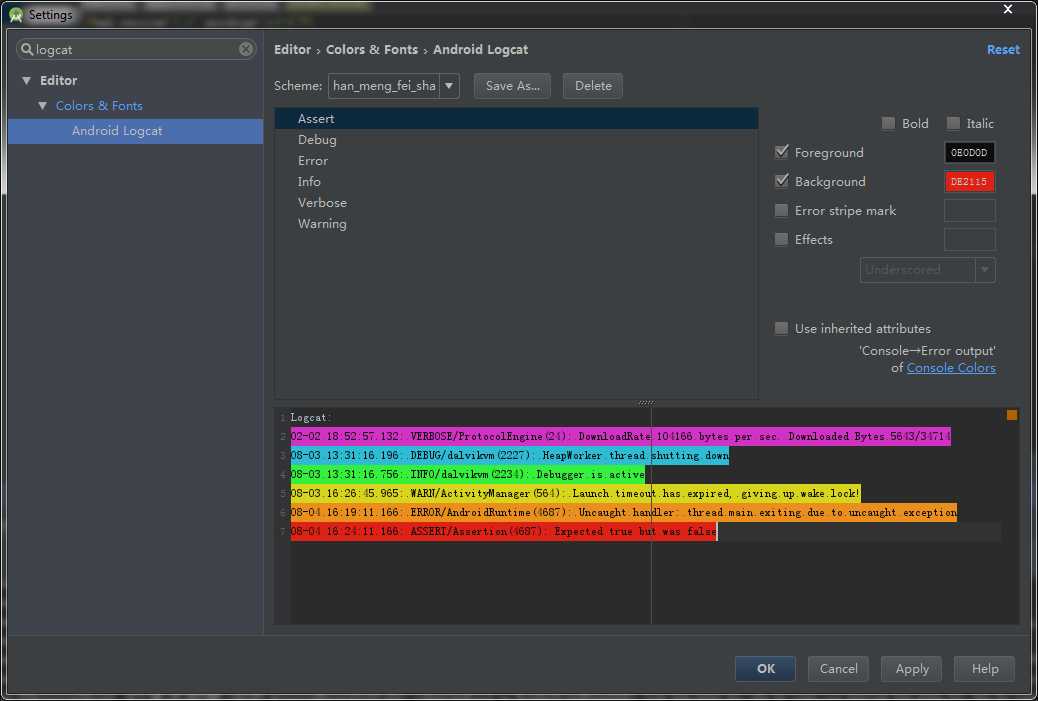
Task: Enable the Italic checkbox
Action: click(x=953, y=124)
